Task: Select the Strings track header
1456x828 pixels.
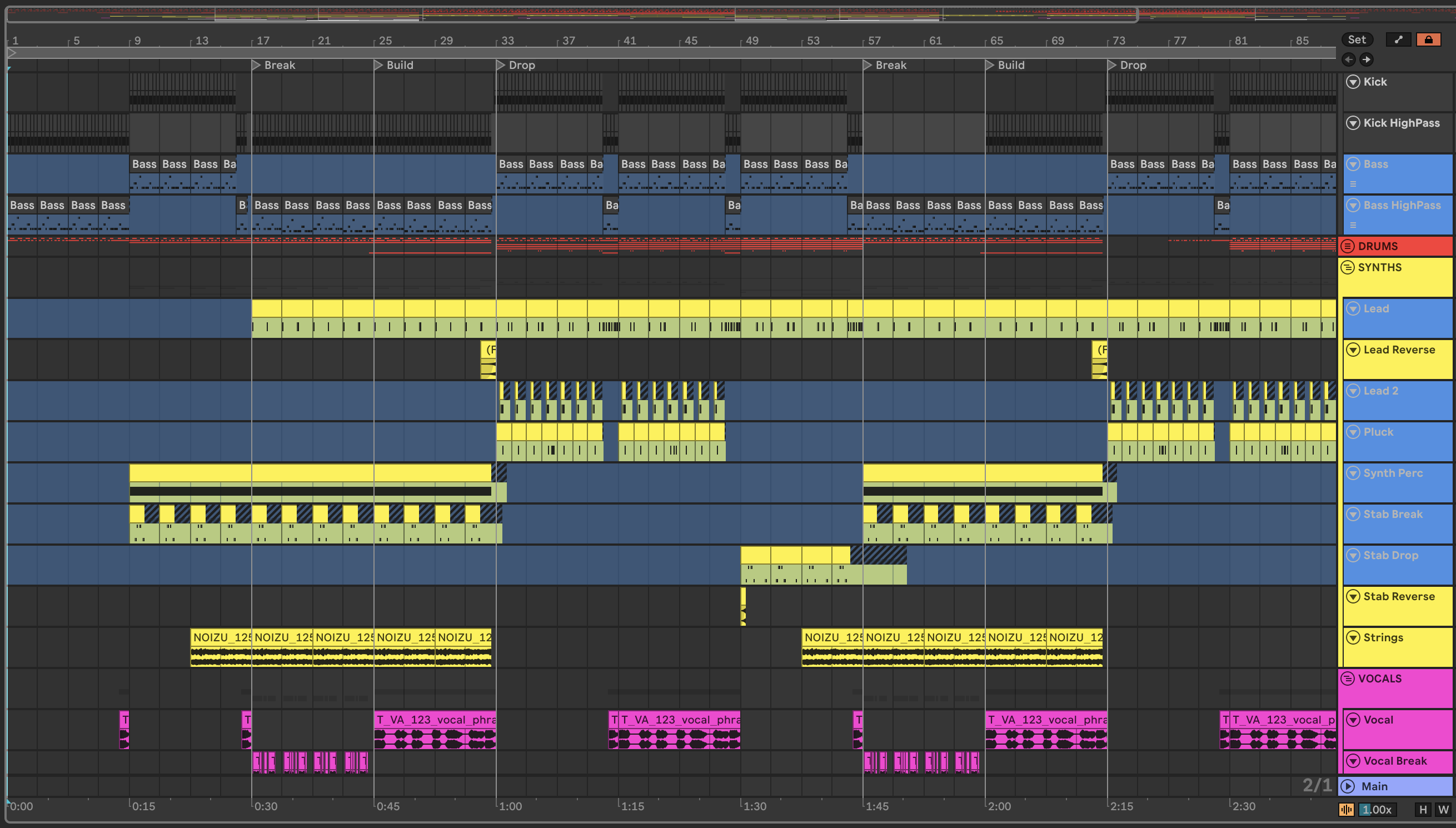Action: click(x=1383, y=637)
